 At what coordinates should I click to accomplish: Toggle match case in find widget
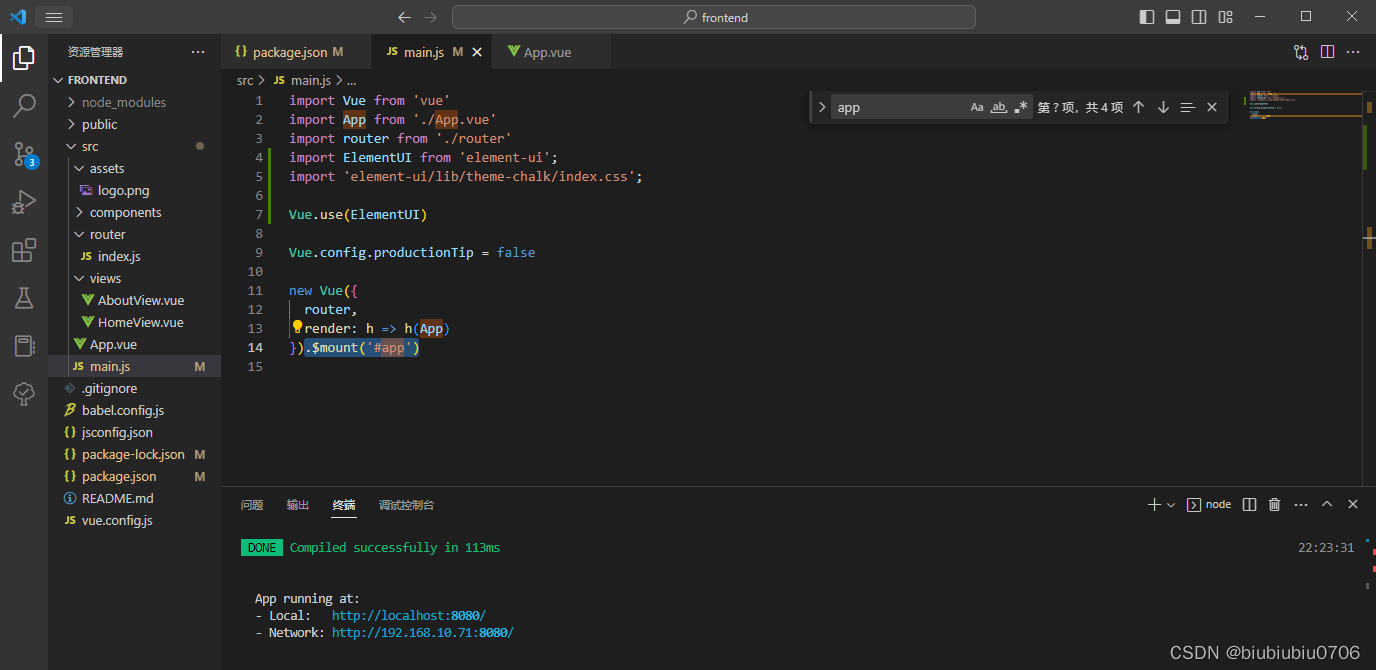coord(977,108)
